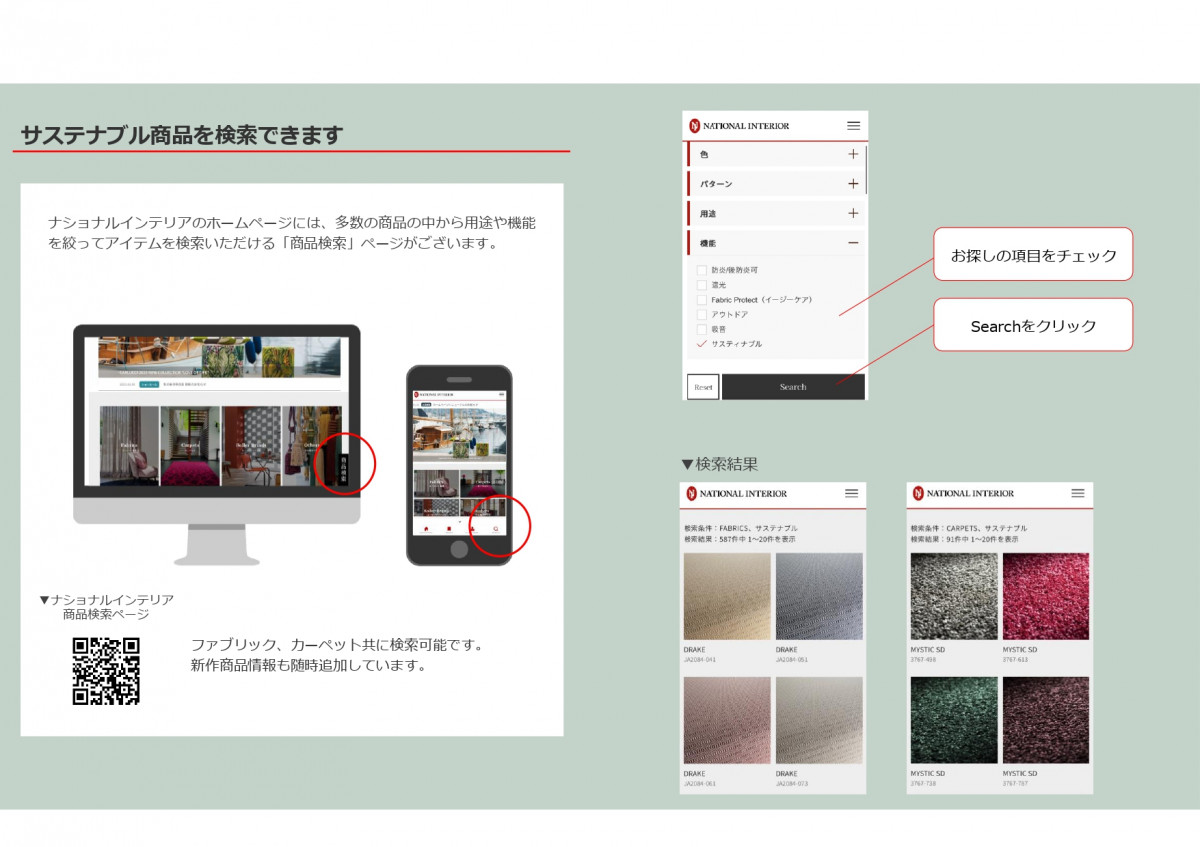Tap the home icon in phone bottom bar
This screenshot has height=847, width=1200.
click(x=426, y=528)
